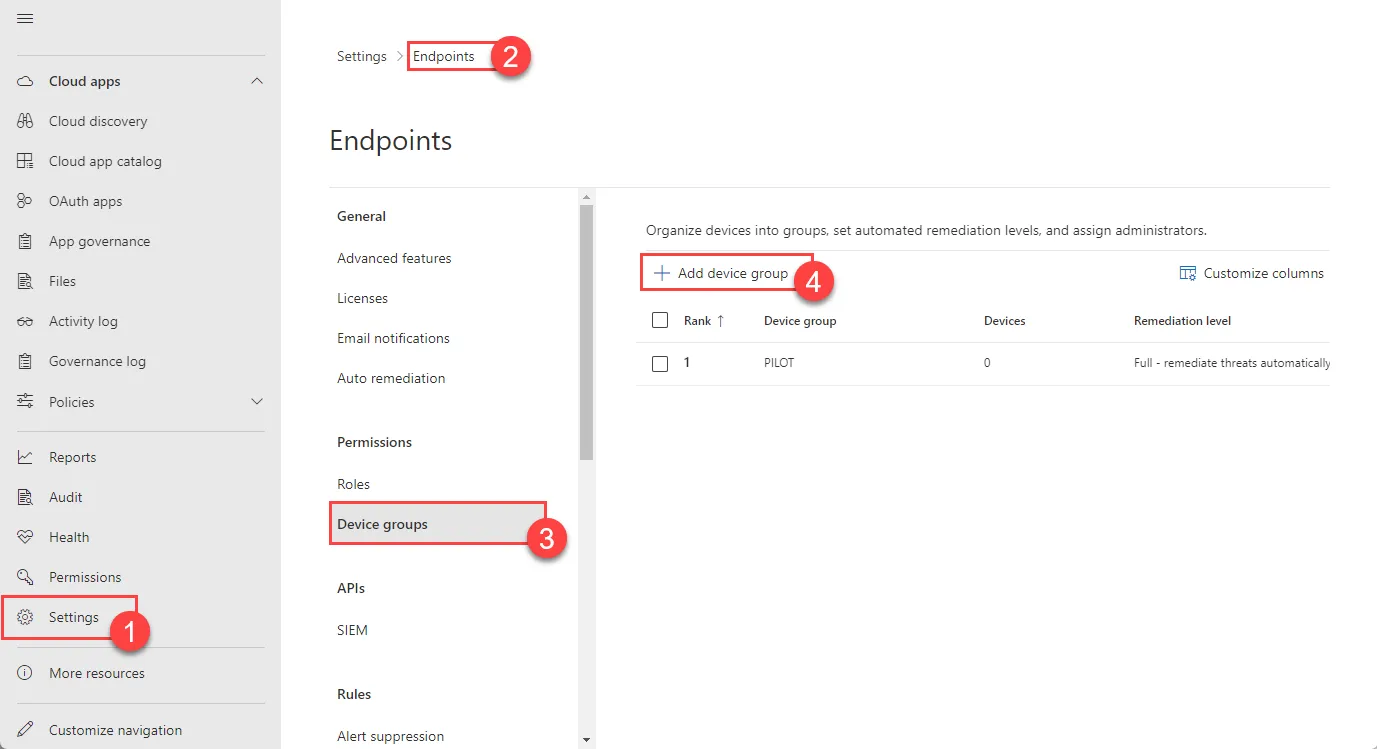The width and height of the screenshot is (1377, 749).
Task: Click the Settings gear icon
Action: click(25, 617)
